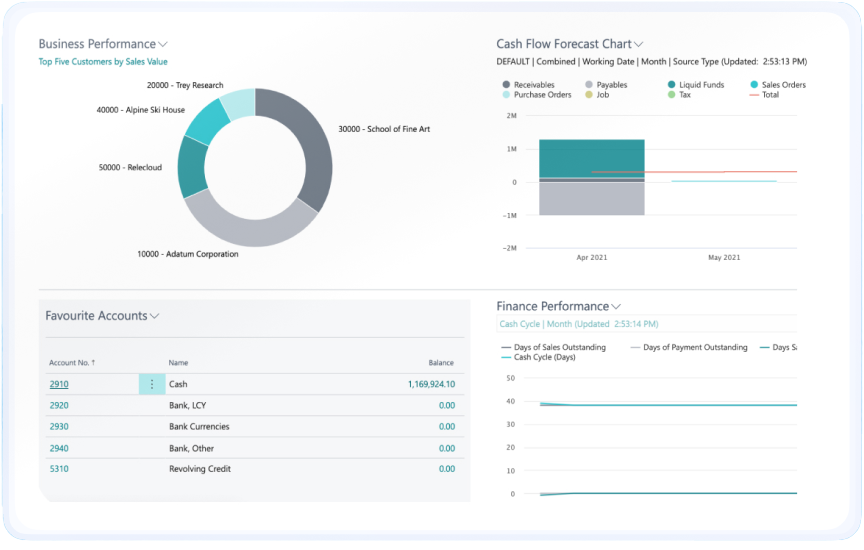Open the Finance Performance dropdown menu
The width and height of the screenshot is (864, 550).
[615, 306]
